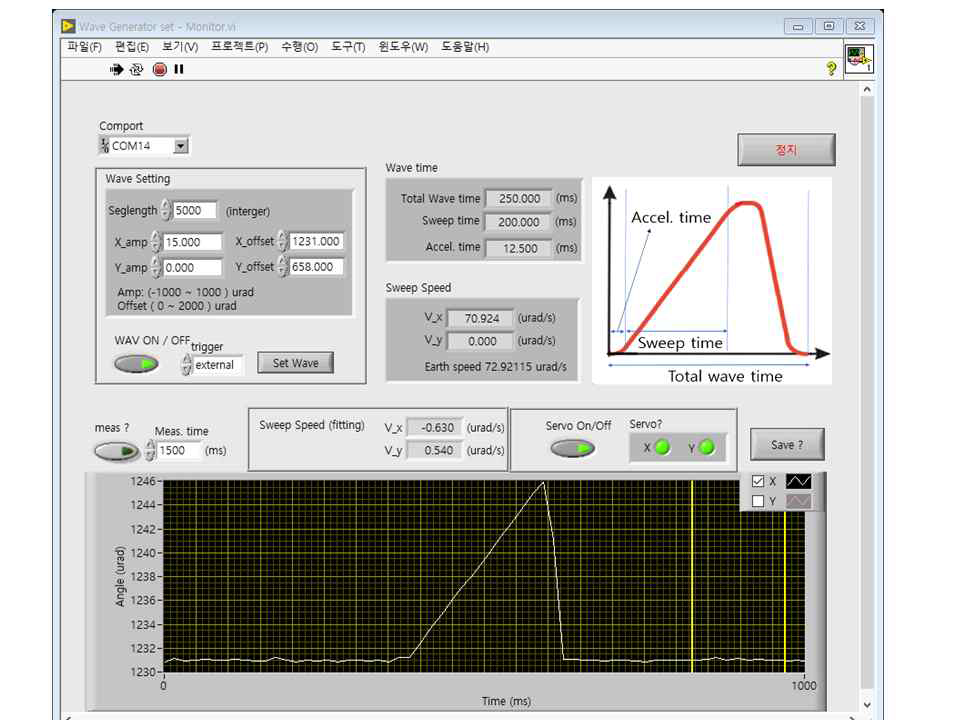Image resolution: width=960 pixels, height=720 pixels.
Task: Click the Y_amp increment/decrement stepper
Action: [x=156, y=268]
